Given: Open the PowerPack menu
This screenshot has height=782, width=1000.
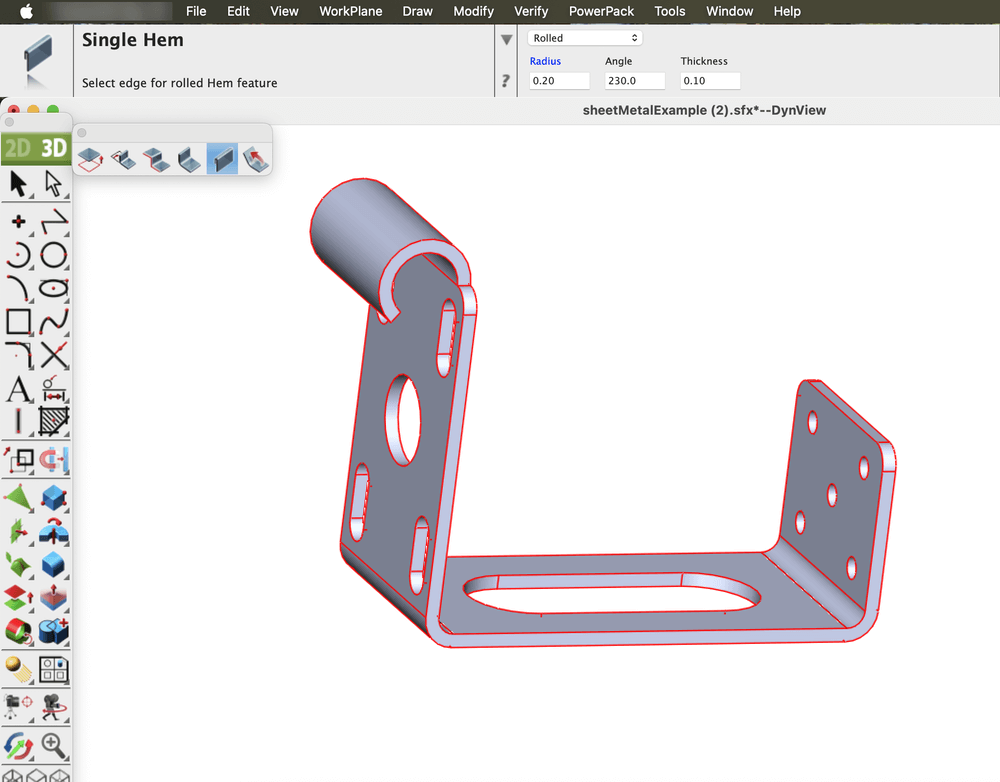Looking at the screenshot, I should click(601, 11).
